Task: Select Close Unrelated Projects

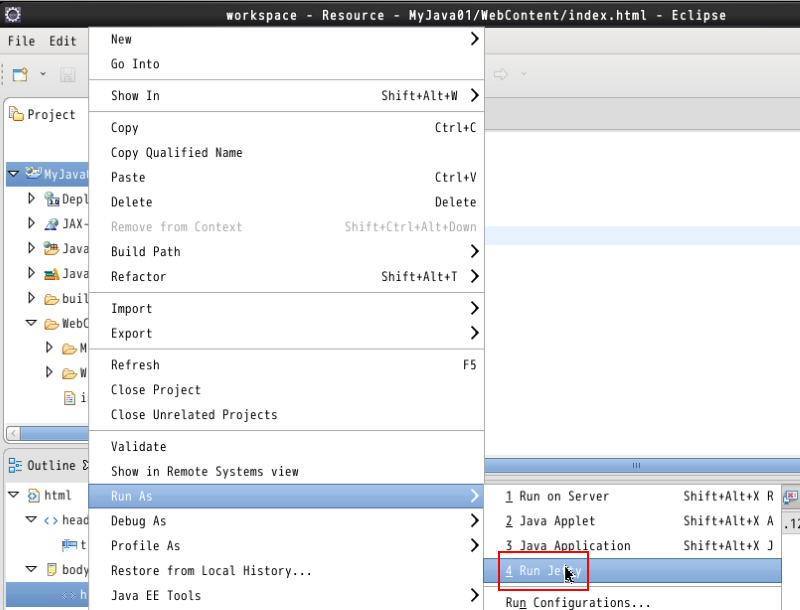Action: 286,414
